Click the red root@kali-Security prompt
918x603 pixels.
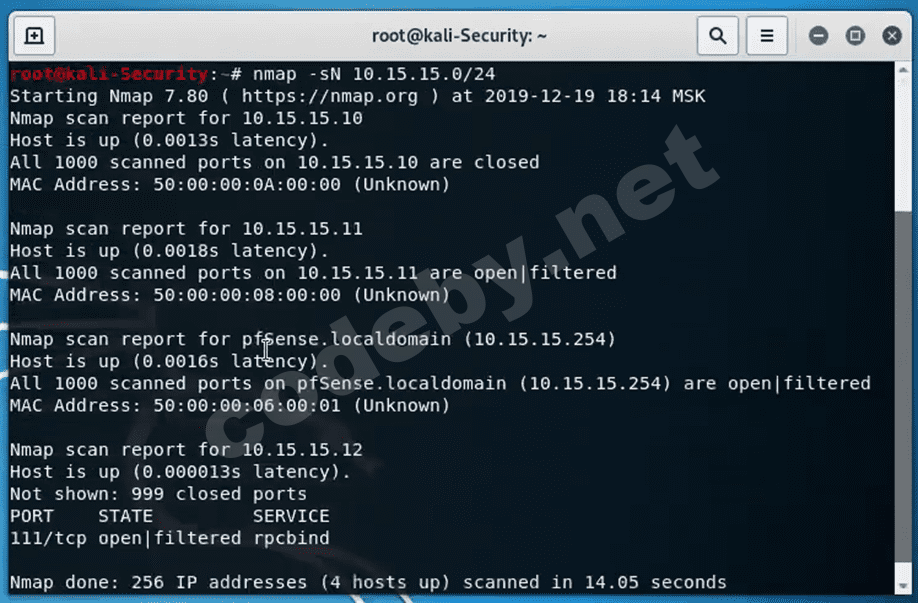(109, 74)
